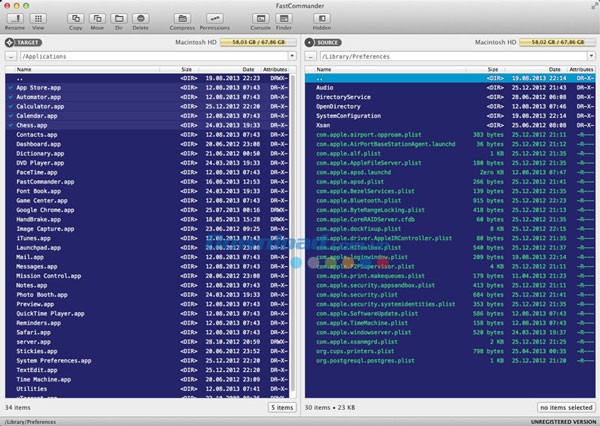Go up with left panel parent button
The height and width of the screenshot is (426, 600).
[11, 56]
